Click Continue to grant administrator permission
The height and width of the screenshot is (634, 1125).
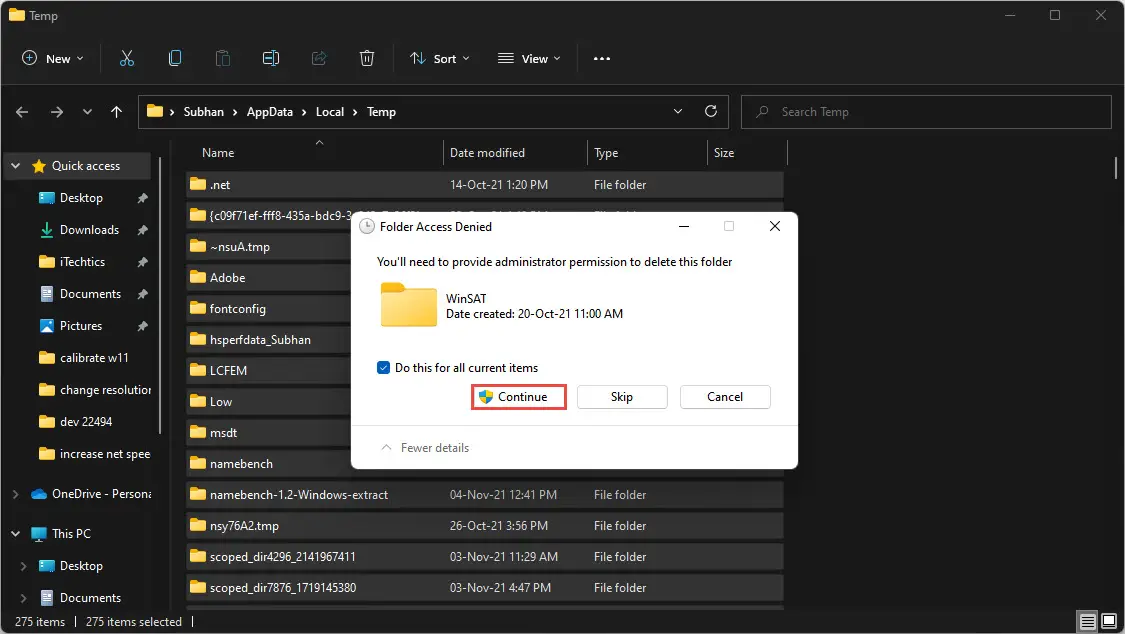(x=519, y=397)
